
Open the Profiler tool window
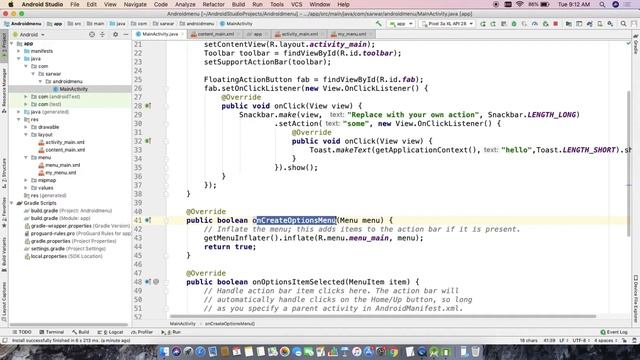(142, 332)
